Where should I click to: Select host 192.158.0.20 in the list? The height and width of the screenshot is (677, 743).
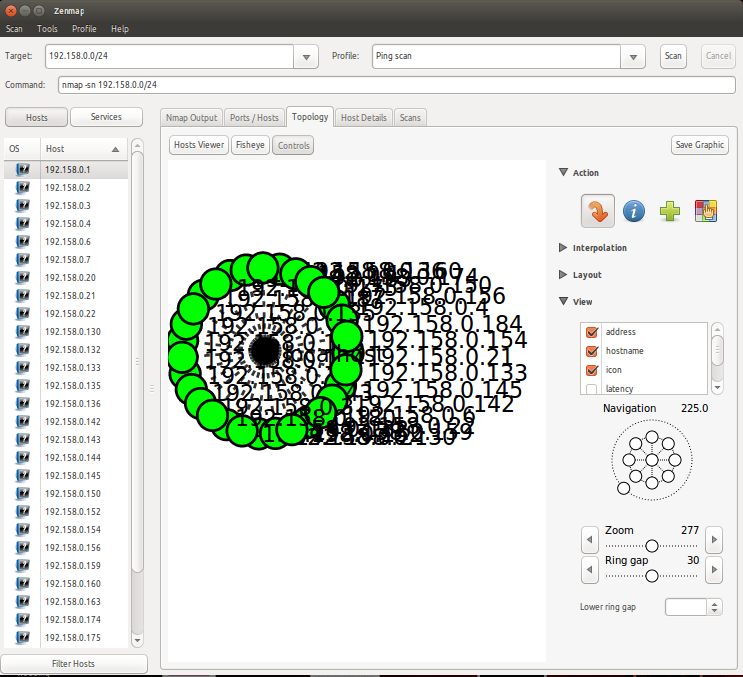[x=70, y=278]
